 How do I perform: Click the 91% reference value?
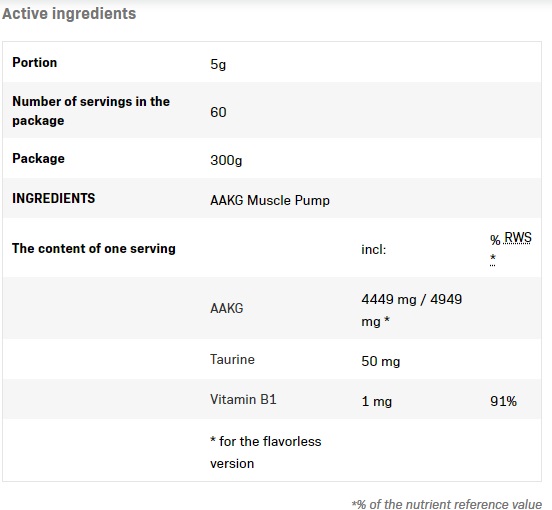coord(503,401)
